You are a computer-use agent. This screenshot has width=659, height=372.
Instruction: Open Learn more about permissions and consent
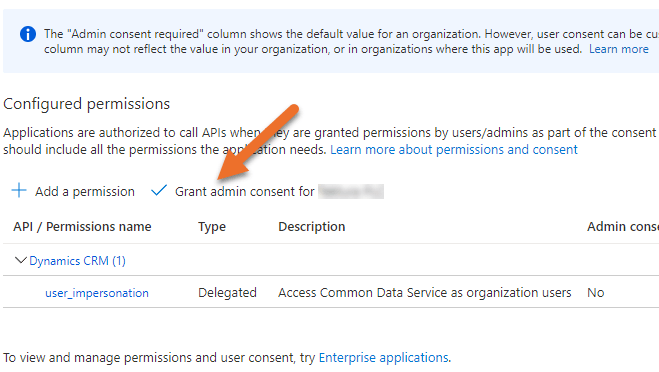tap(454, 150)
